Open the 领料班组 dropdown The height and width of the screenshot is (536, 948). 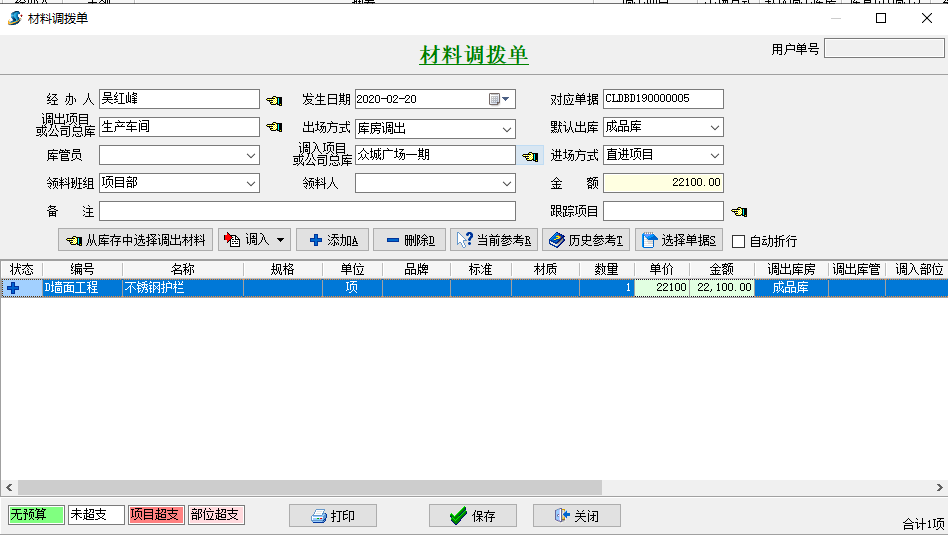point(250,184)
